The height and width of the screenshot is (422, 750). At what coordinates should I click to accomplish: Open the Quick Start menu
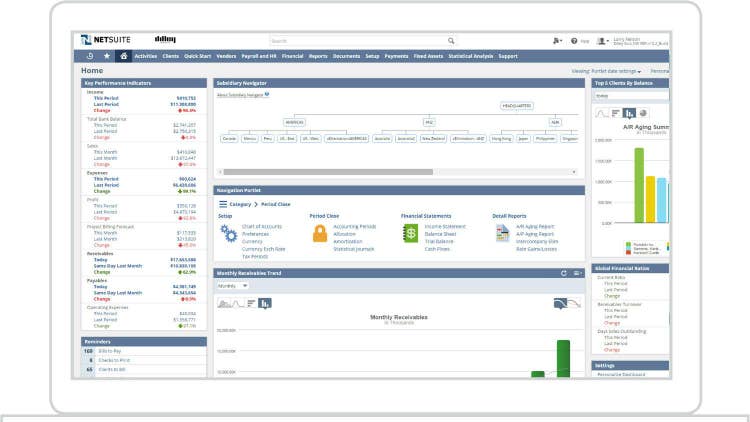[198, 56]
